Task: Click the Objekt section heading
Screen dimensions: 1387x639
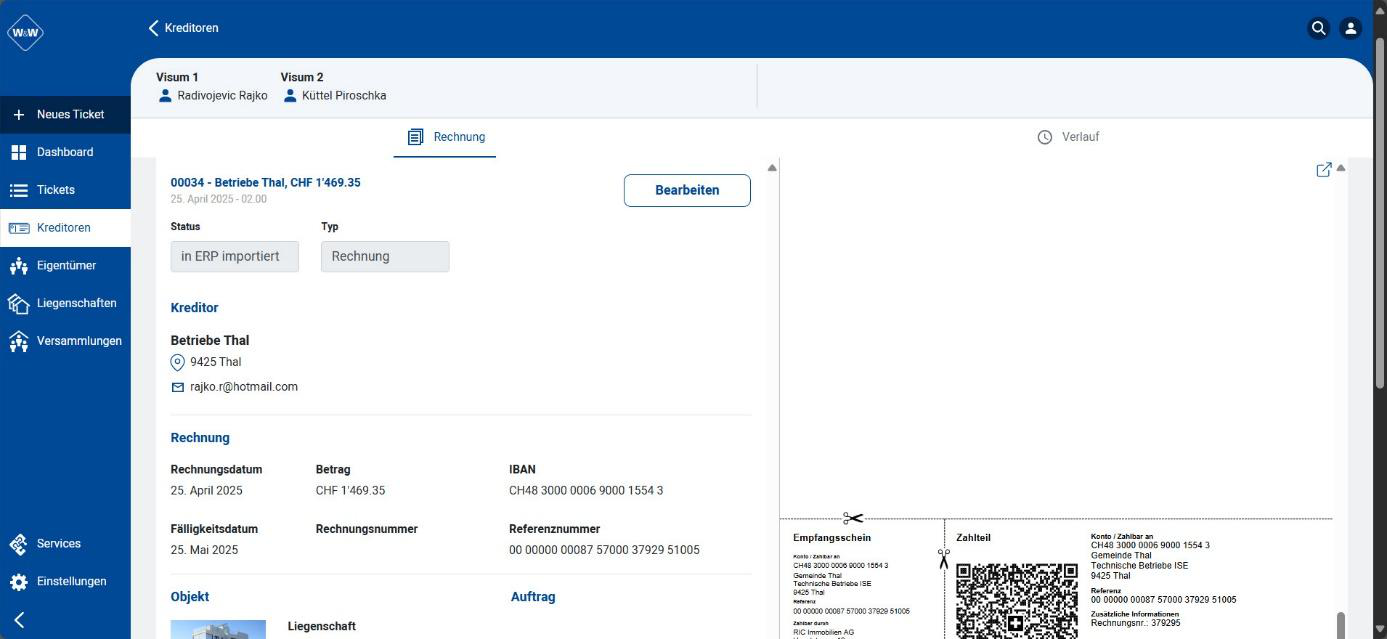Action: tap(190, 597)
